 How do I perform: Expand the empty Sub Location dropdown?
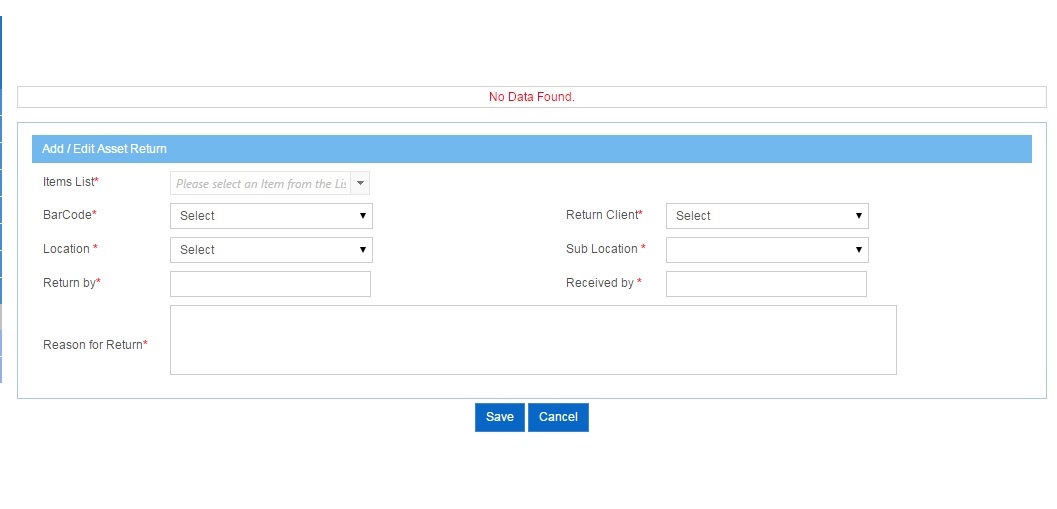[767, 249]
